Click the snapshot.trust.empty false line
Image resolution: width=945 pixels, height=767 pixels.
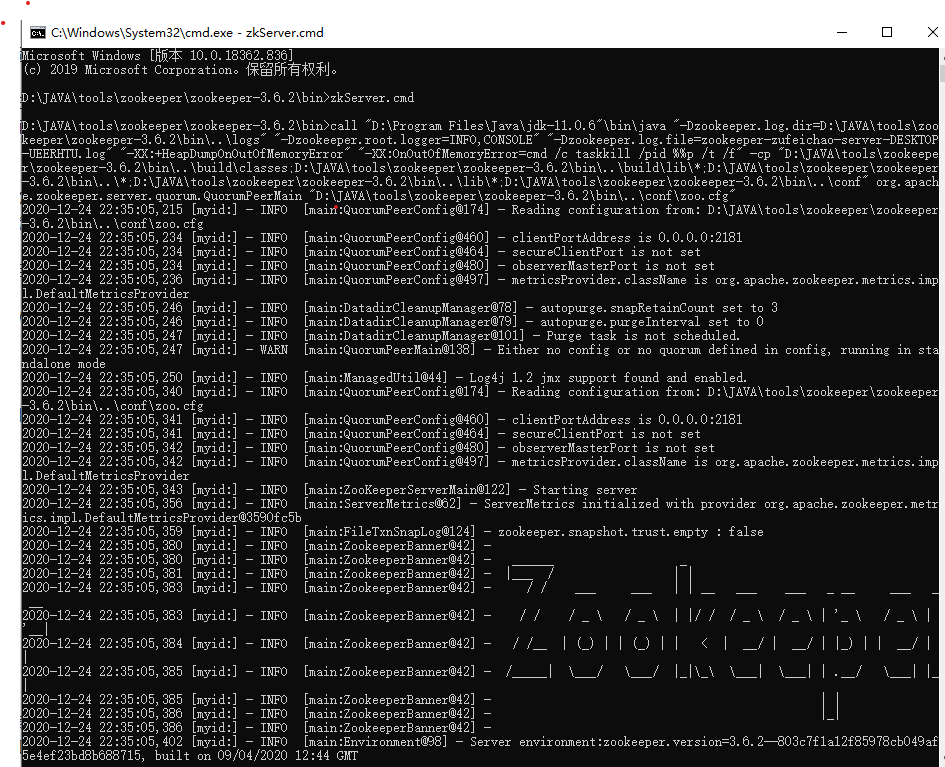pyautogui.click(x=500, y=531)
